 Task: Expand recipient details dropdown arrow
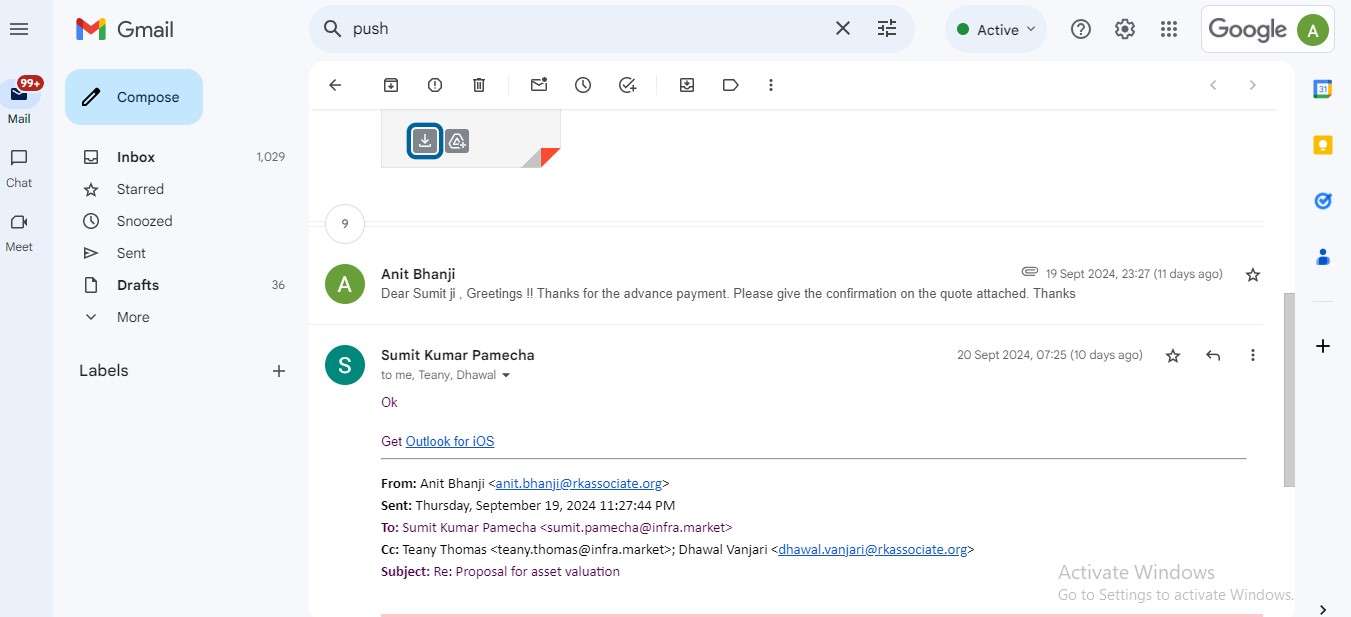pyautogui.click(x=506, y=376)
